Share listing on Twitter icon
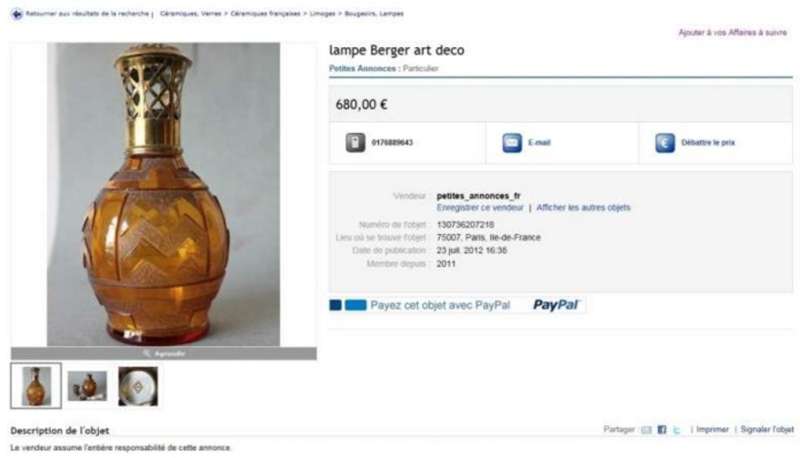 tap(677, 430)
